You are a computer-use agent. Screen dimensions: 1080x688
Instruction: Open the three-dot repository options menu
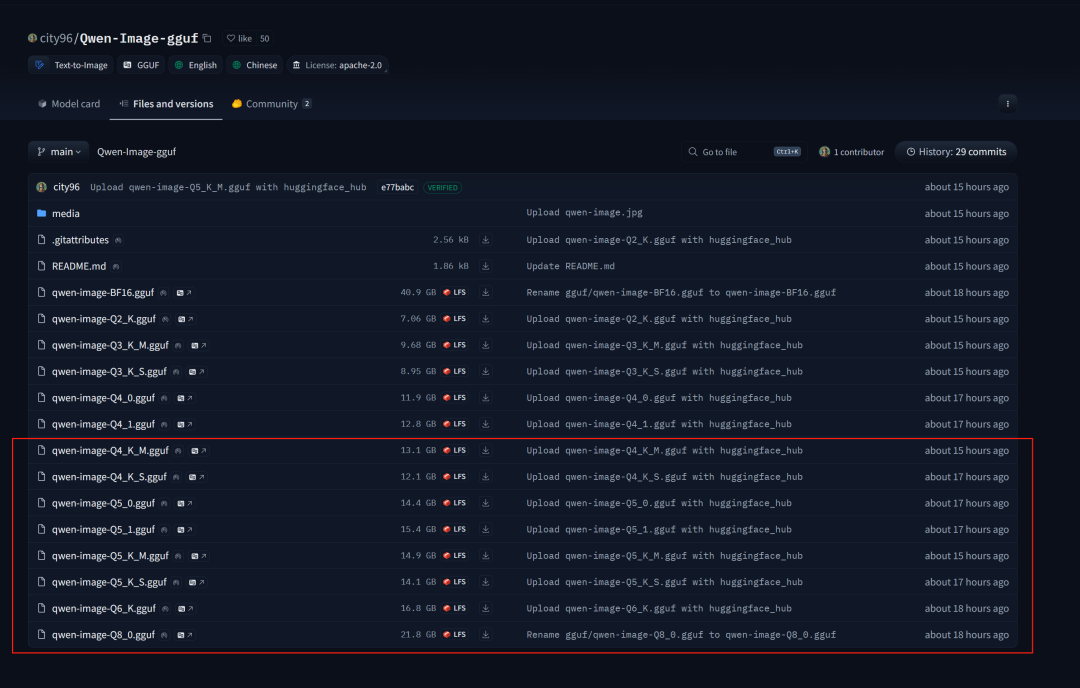pyautogui.click(x=1007, y=104)
